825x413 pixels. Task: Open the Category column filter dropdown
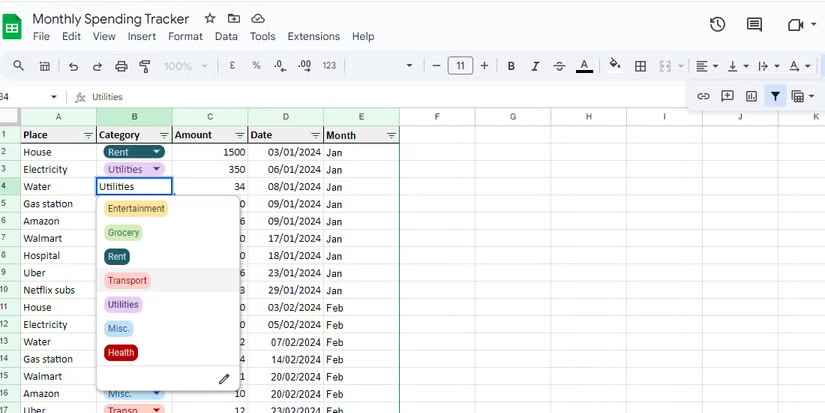pos(164,135)
